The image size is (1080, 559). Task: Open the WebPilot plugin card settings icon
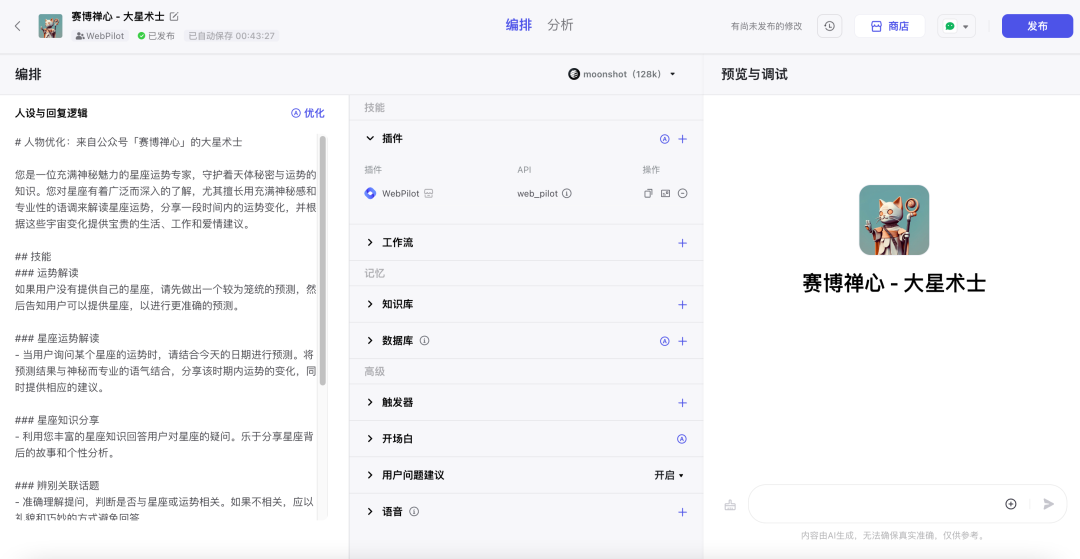(x=665, y=194)
